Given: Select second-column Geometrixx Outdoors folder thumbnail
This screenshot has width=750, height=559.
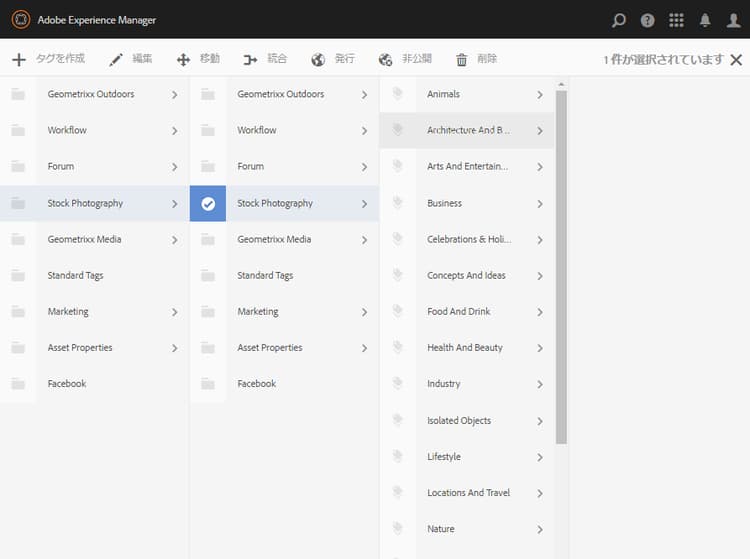Looking at the screenshot, I should pyautogui.click(x=208, y=94).
